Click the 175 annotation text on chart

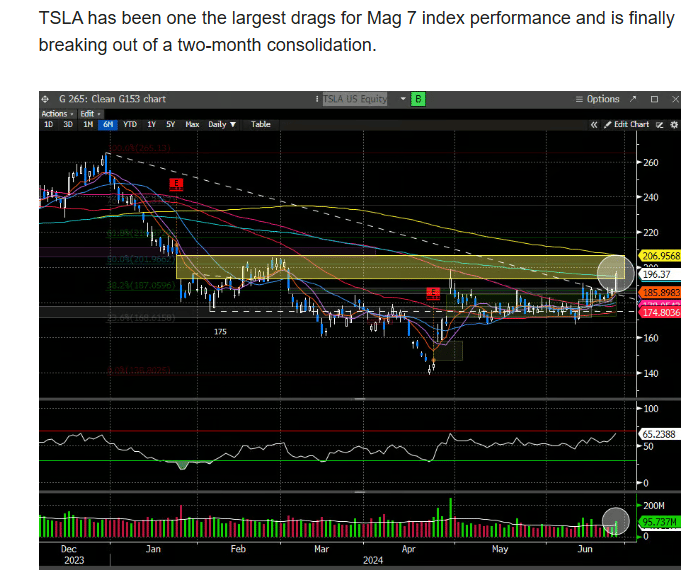click(220, 332)
